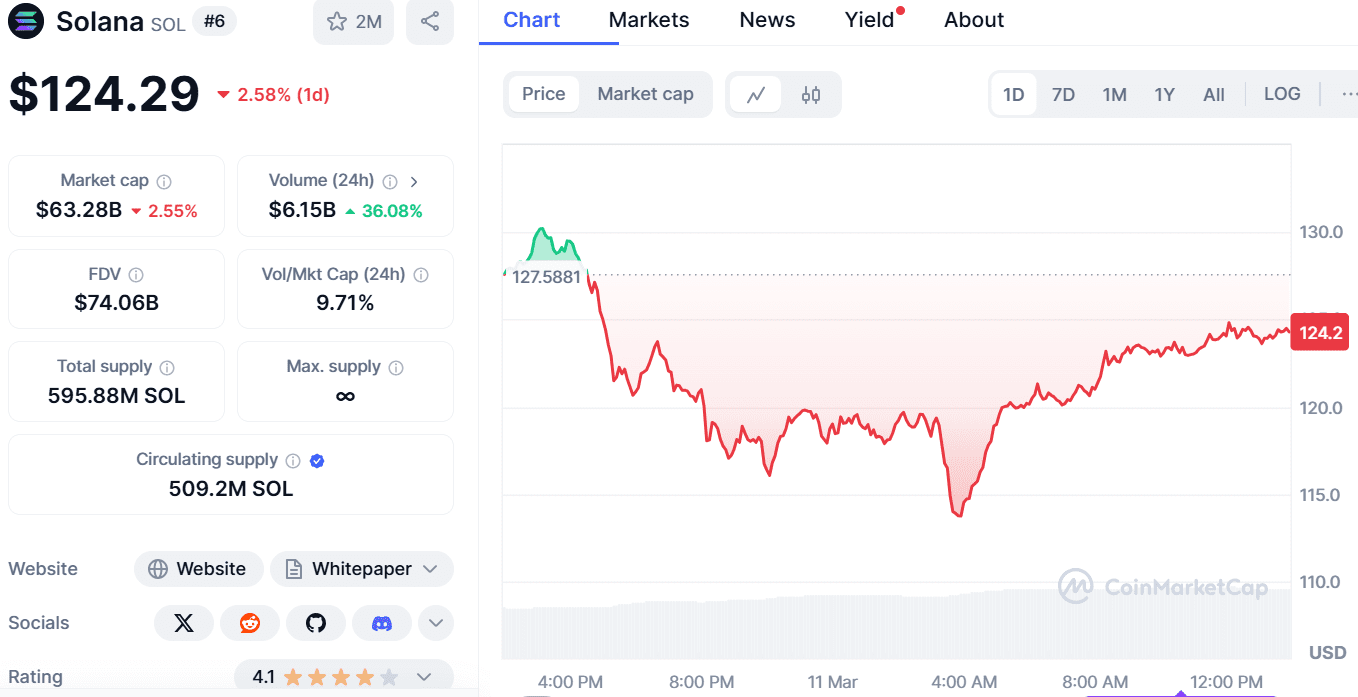Screen dimensions: 1358x697
Task: Click the Solana logo icon
Action: [25, 21]
